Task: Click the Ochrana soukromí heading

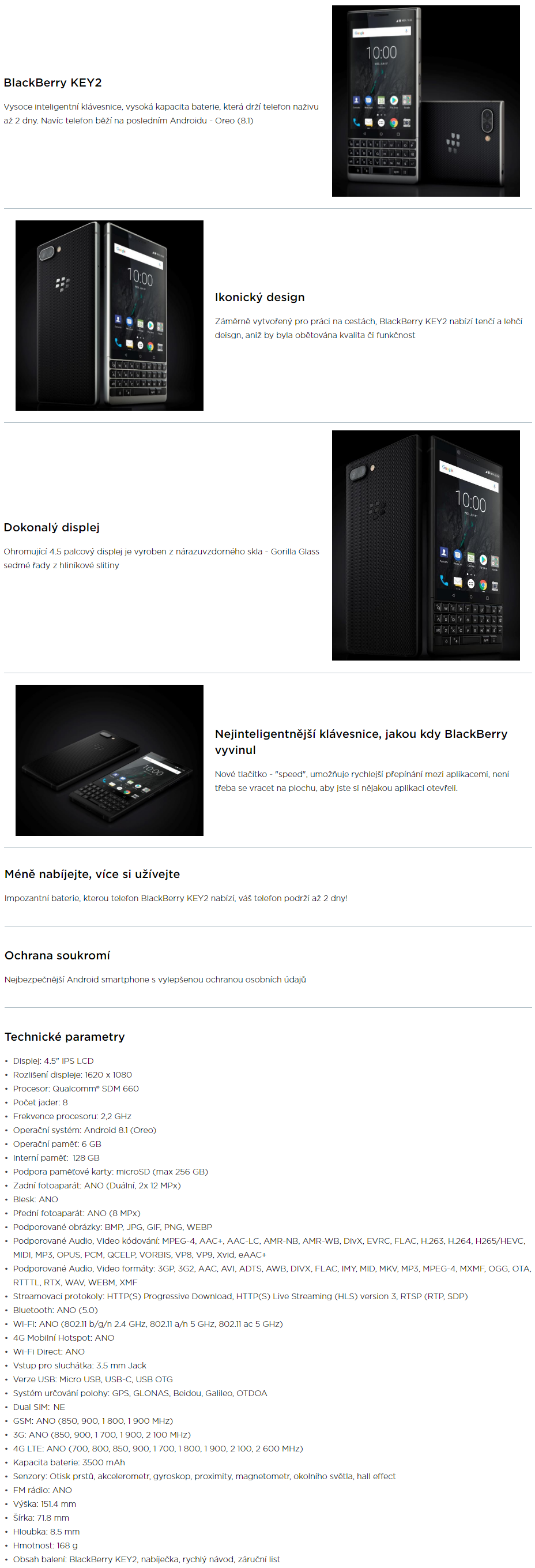Action: [x=57, y=956]
